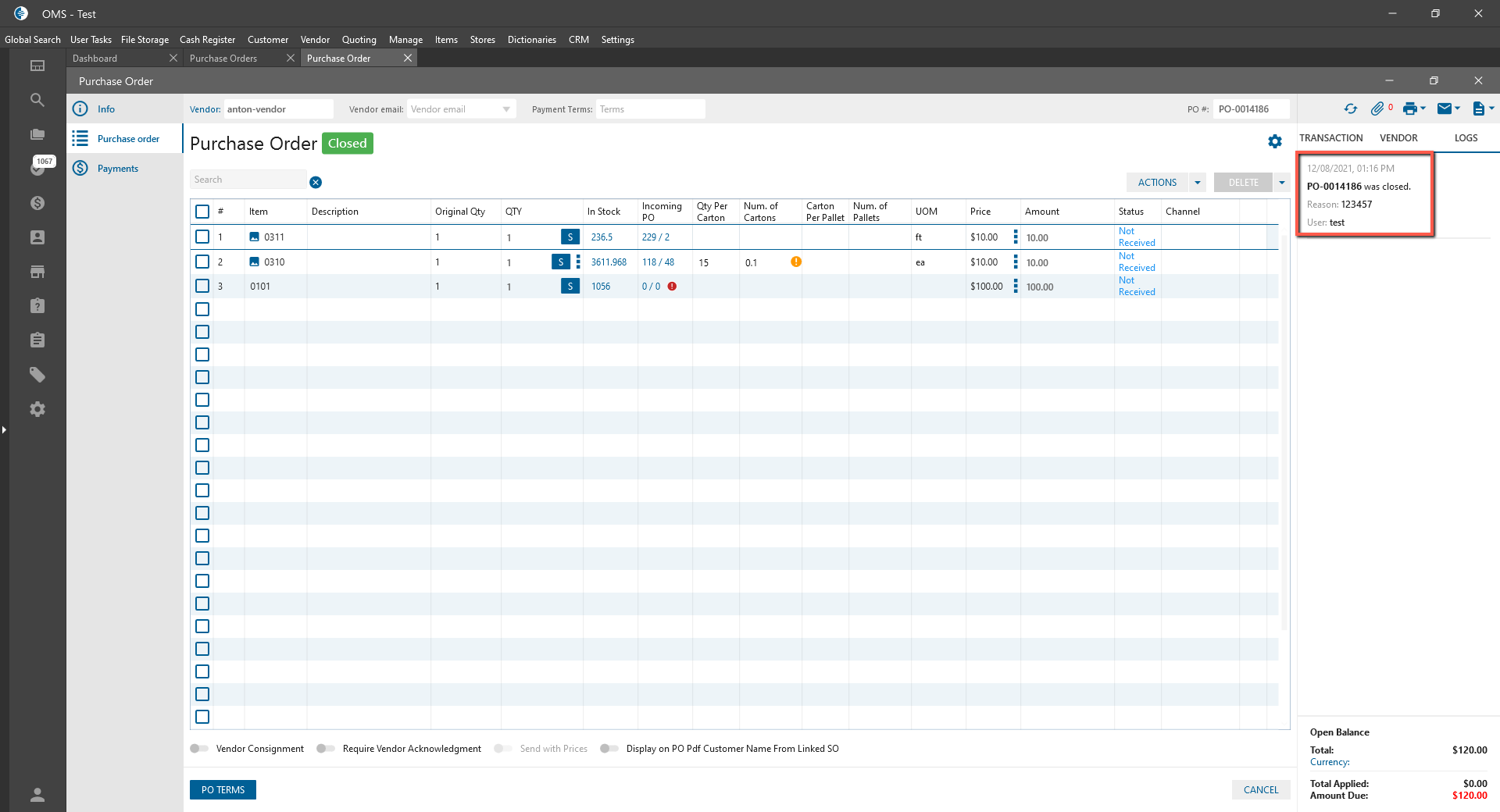
Task: Click the Payment Terms input field
Action: 650,109
